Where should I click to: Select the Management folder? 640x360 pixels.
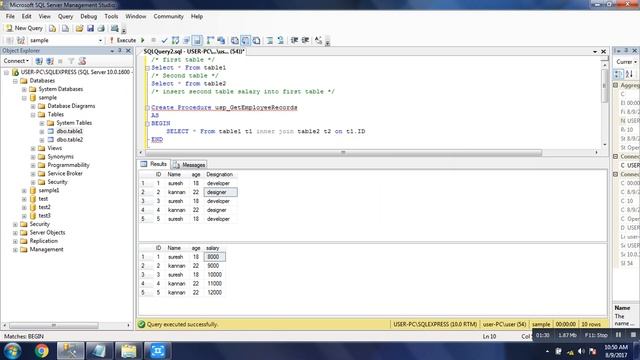click(46, 249)
